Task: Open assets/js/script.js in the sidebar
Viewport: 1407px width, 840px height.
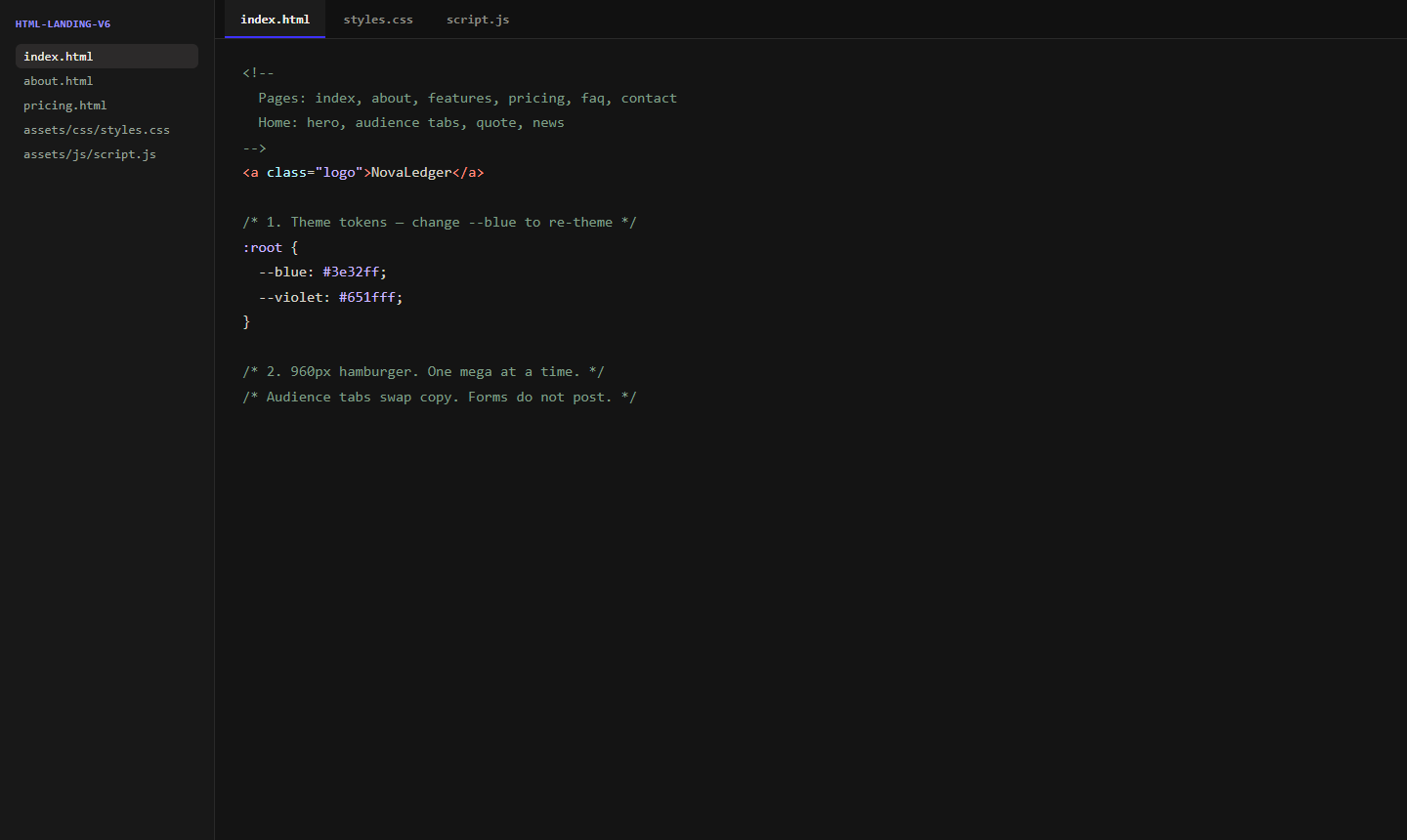Action: click(107, 154)
